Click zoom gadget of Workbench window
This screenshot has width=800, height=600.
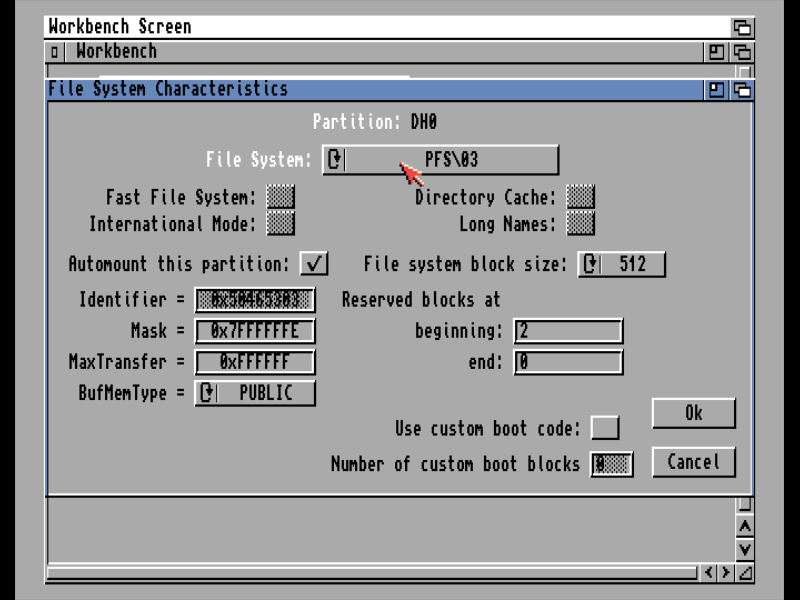pos(717,52)
